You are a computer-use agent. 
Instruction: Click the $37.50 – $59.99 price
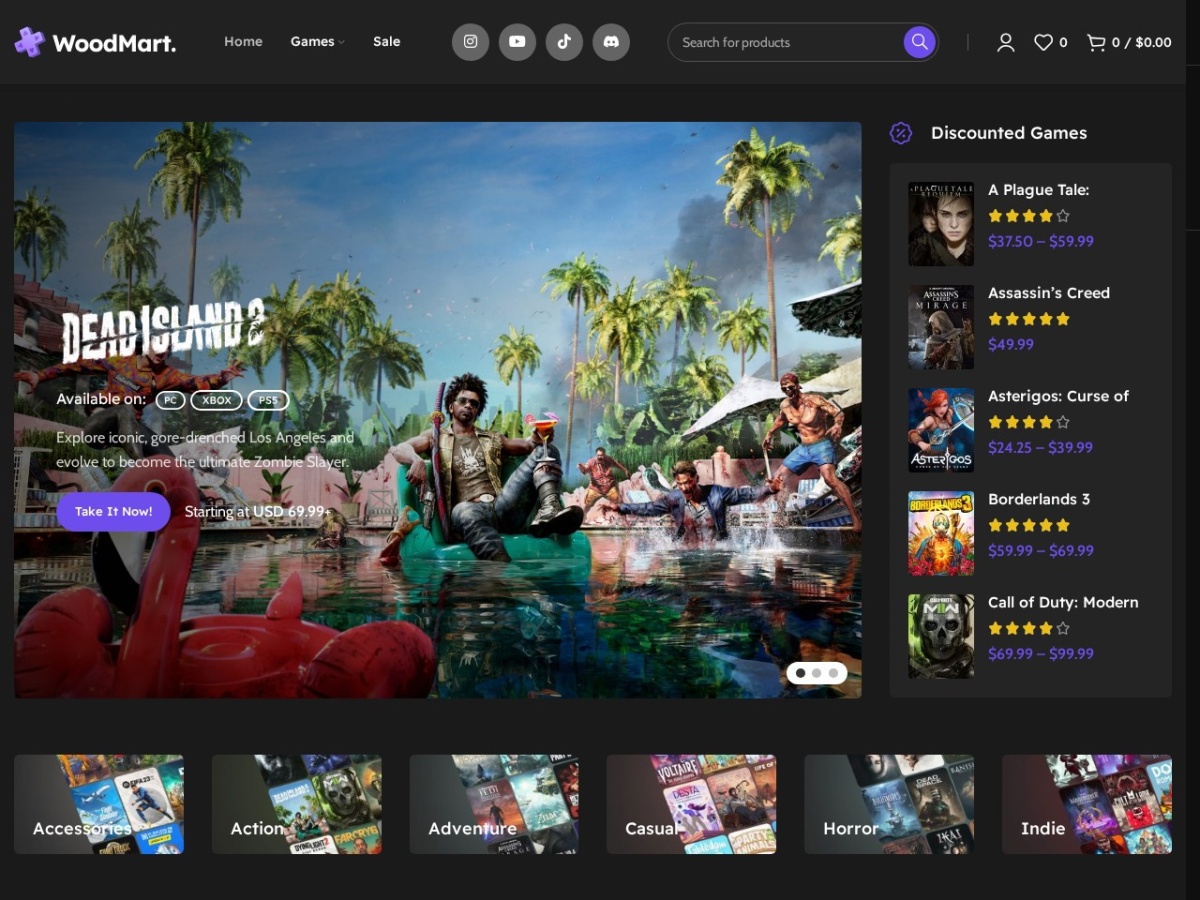(1041, 241)
